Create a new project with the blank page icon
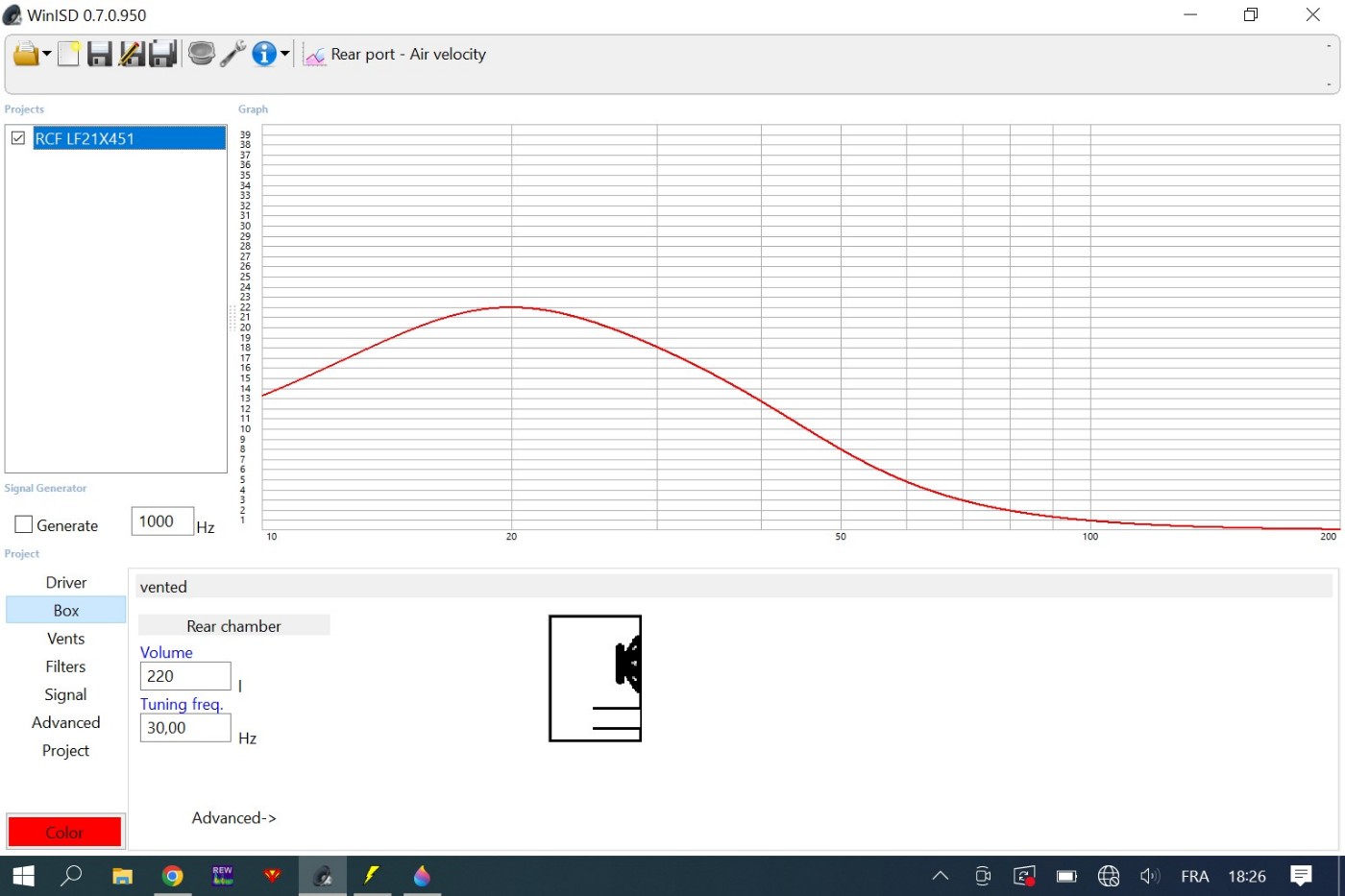 coord(68,55)
